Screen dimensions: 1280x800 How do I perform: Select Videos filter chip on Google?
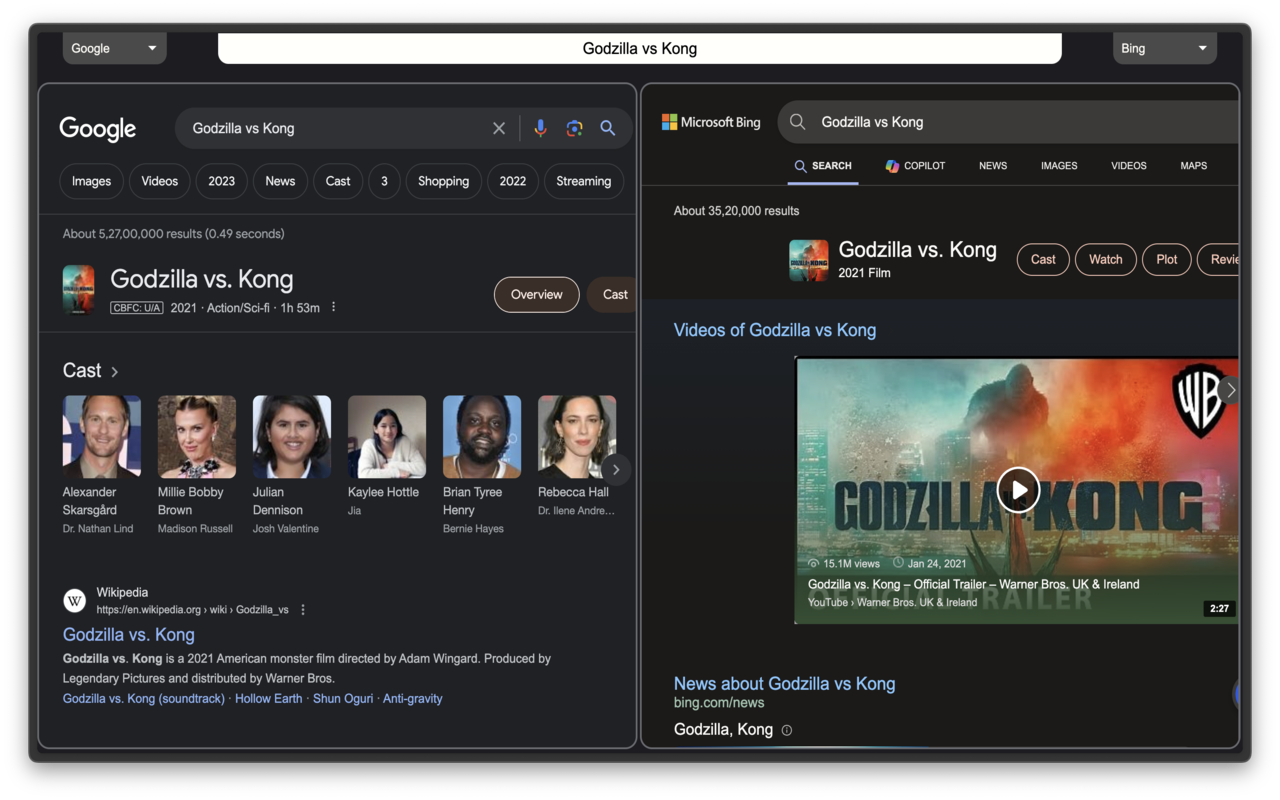click(159, 181)
